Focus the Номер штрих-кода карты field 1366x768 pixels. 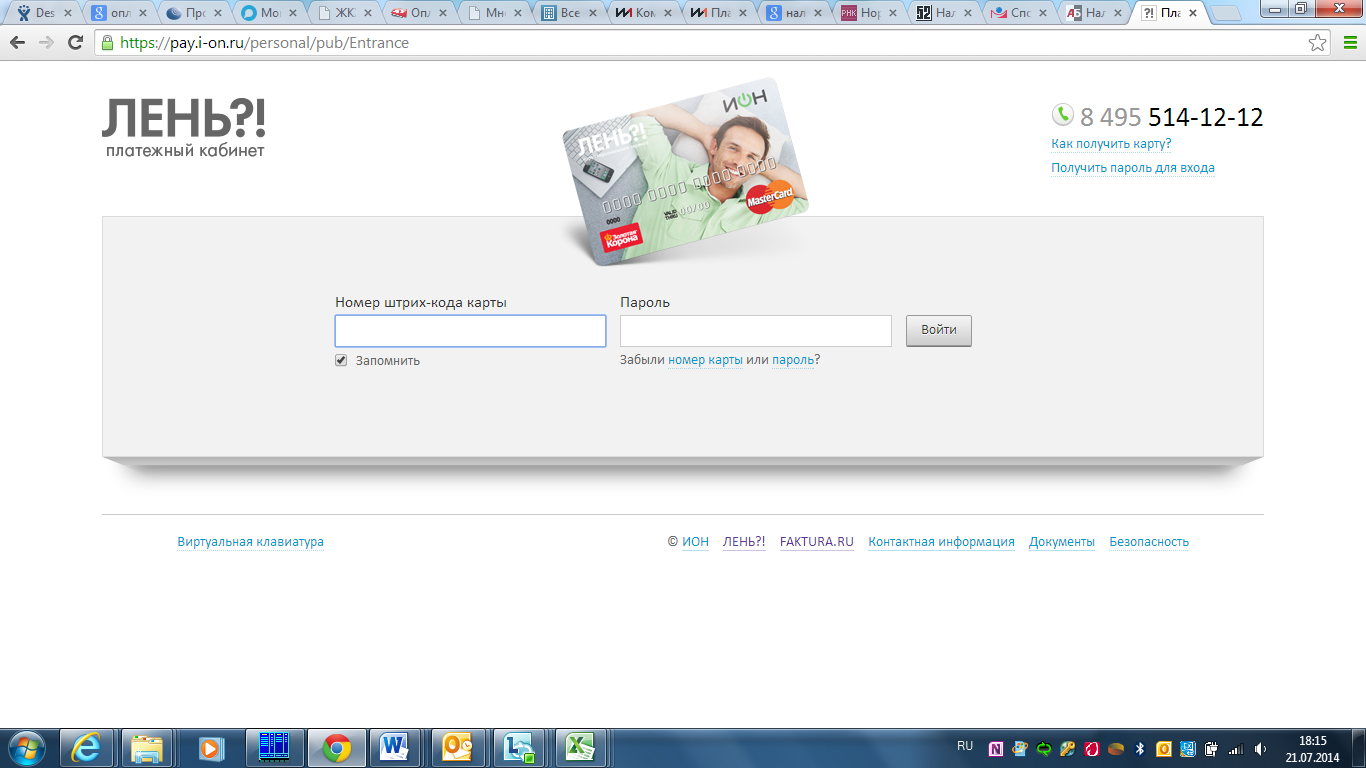coord(470,331)
